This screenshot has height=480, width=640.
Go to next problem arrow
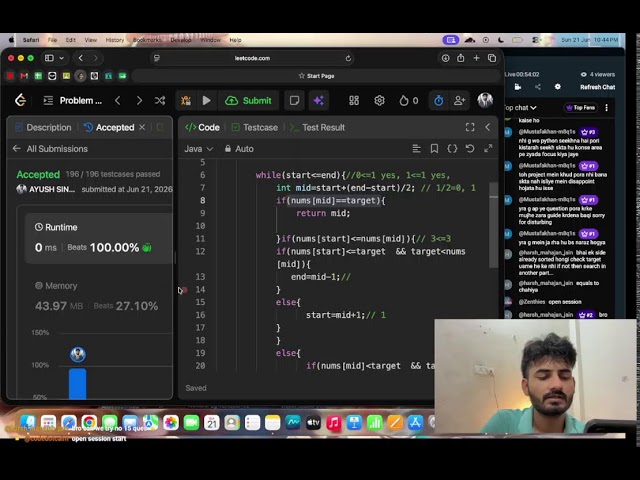click(x=139, y=100)
